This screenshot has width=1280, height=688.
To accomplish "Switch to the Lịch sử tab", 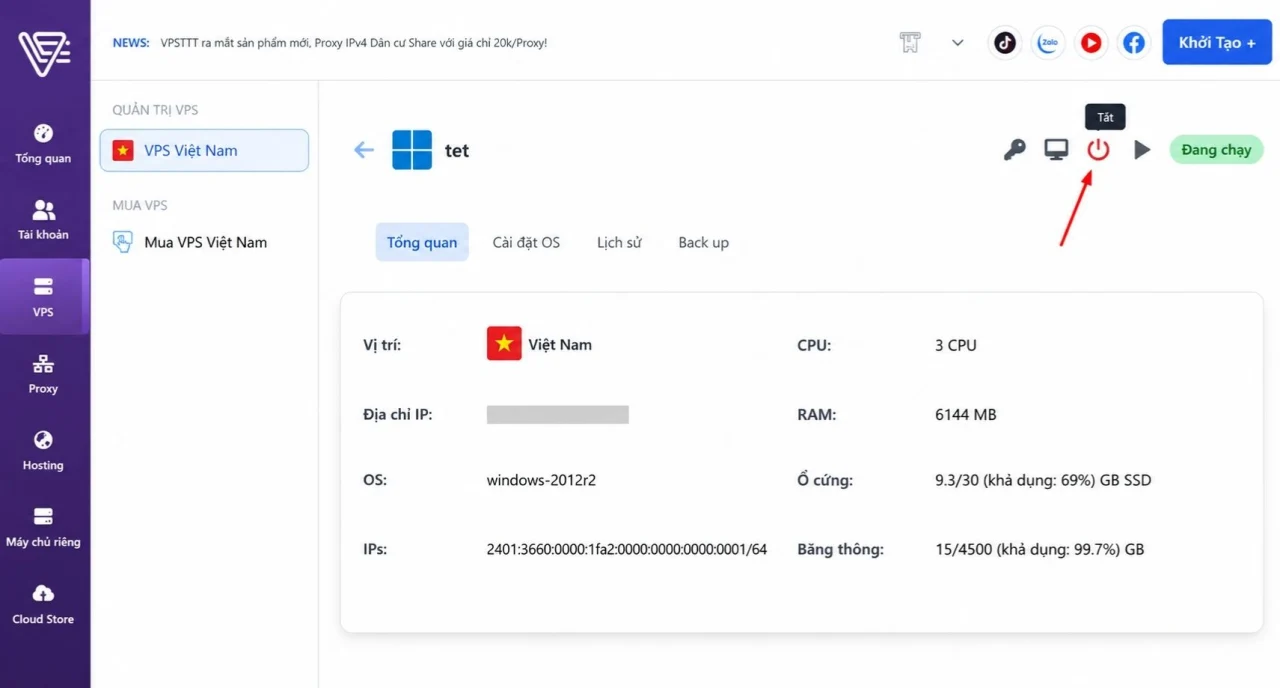I will [x=619, y=242].
